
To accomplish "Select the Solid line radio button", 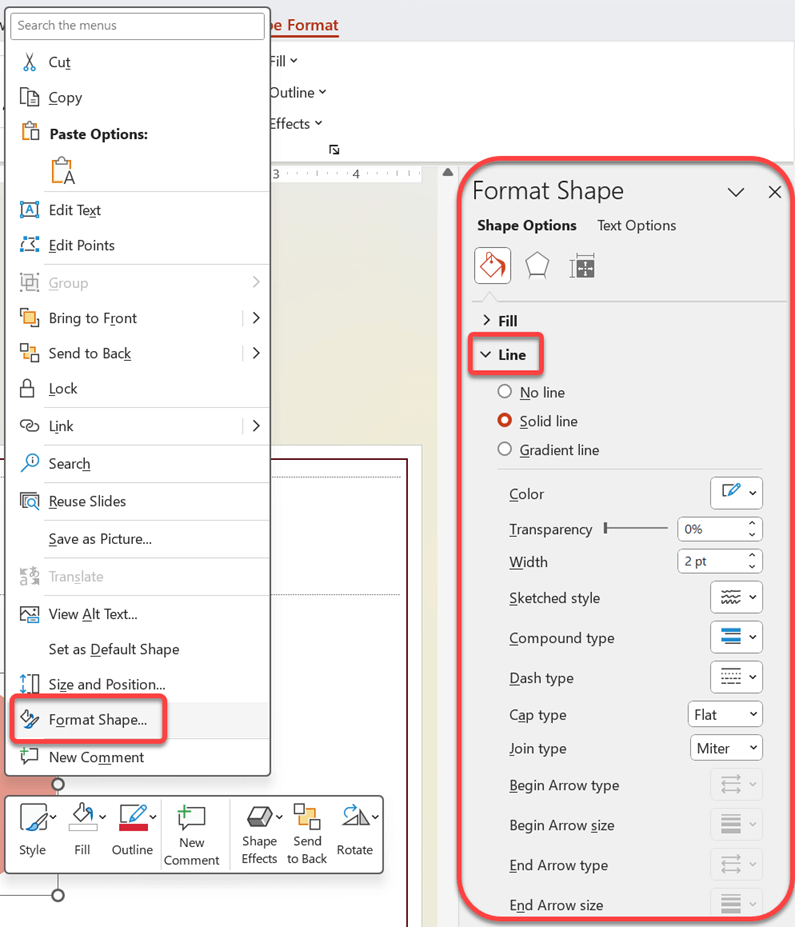I will coord(504,420).
